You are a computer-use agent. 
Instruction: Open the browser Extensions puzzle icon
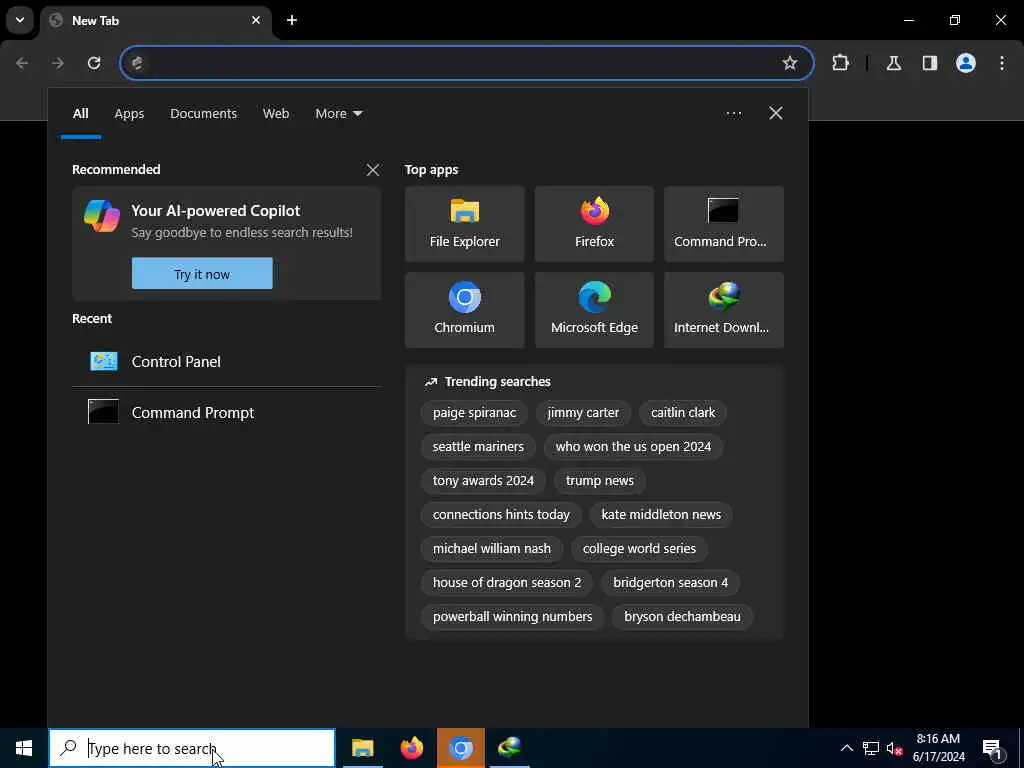click(840, 63)
